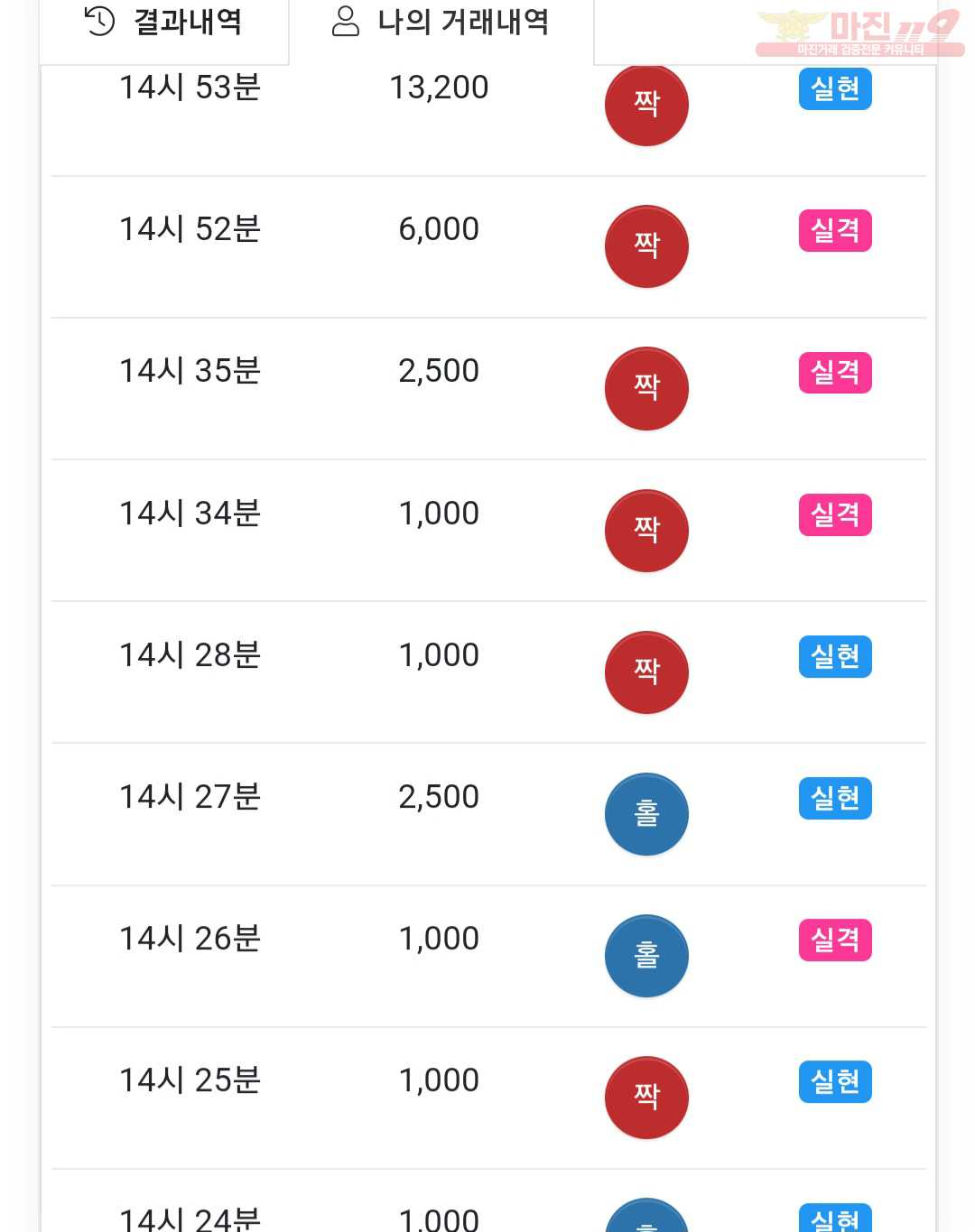Click the red 짝 circle at 14시 28분
This screenshot has width=975, height=1232.
(x=646, y=672)
